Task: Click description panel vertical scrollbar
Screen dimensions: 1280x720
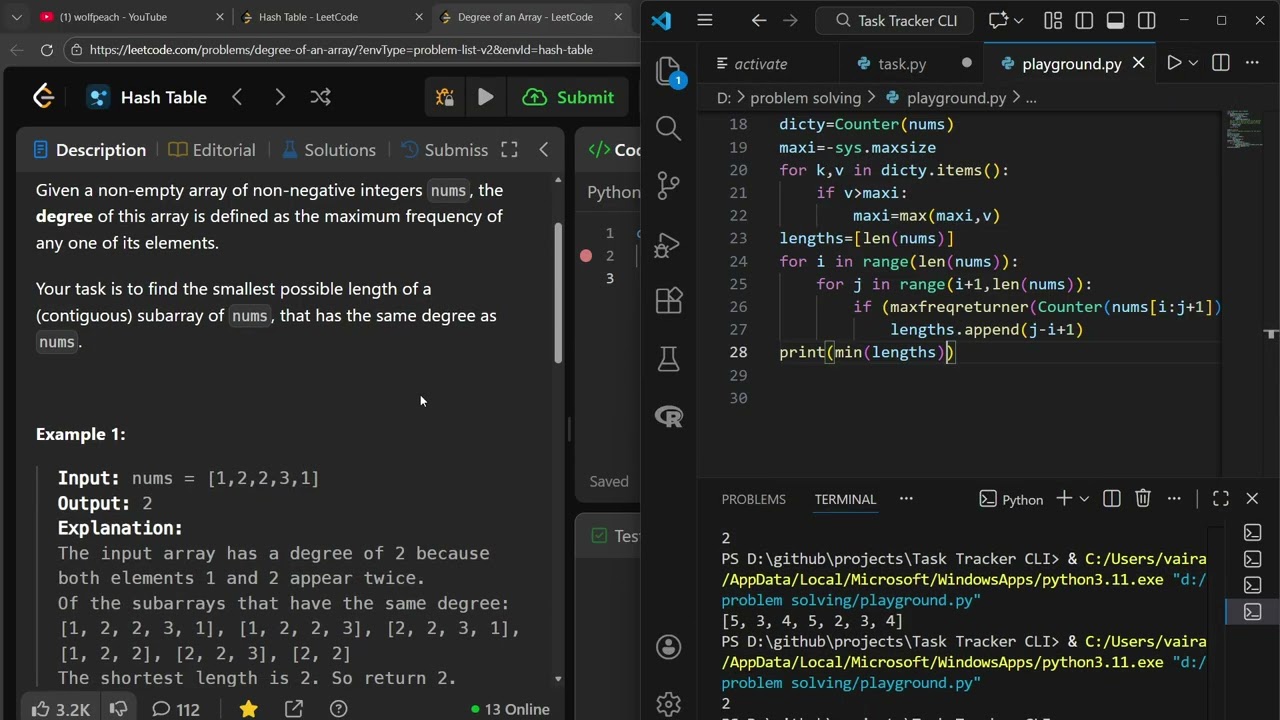Action: click(x=558, y=292)
